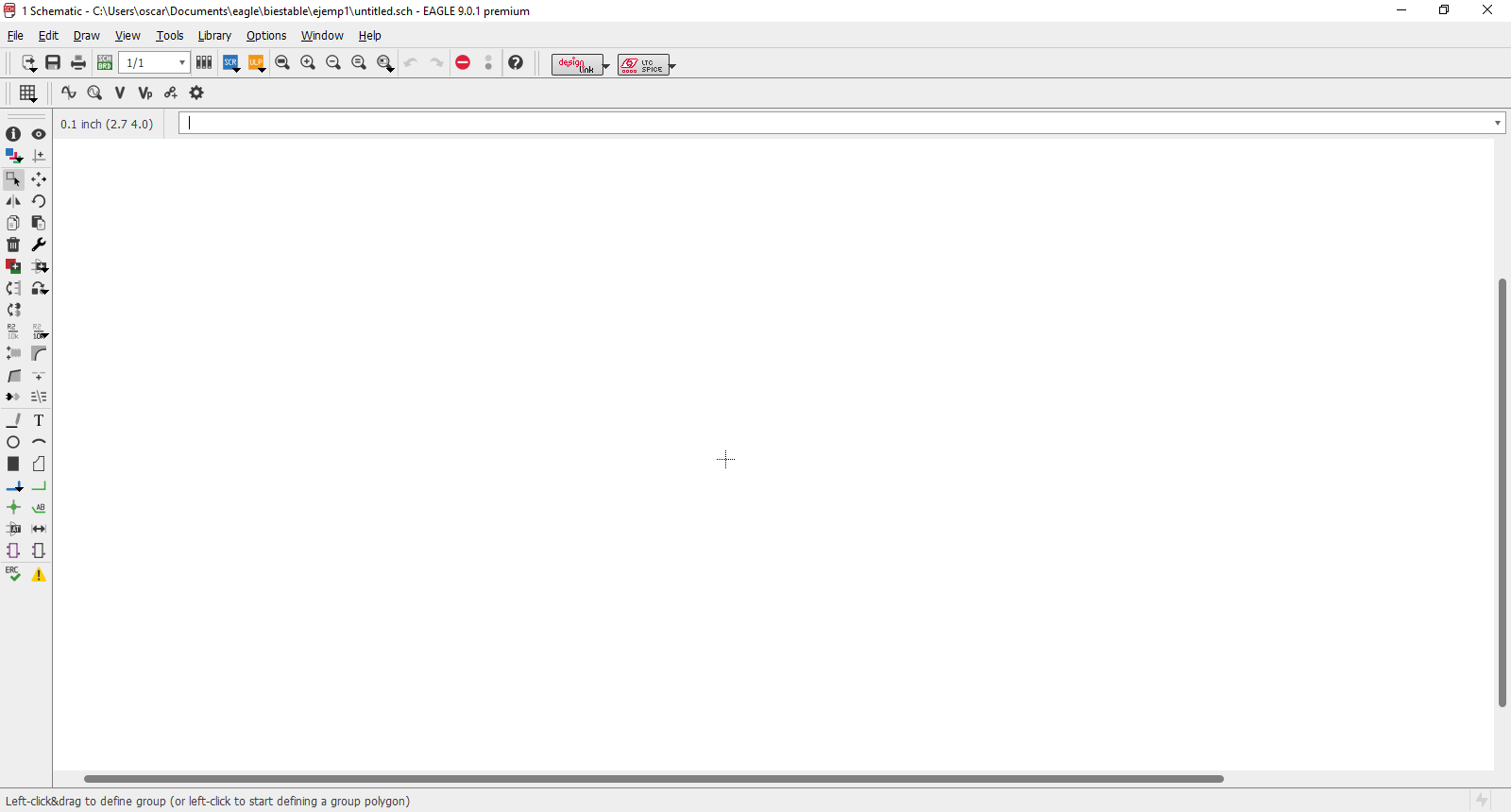
Task: Select the Mirror tool
Action: (x=13, y=201)
